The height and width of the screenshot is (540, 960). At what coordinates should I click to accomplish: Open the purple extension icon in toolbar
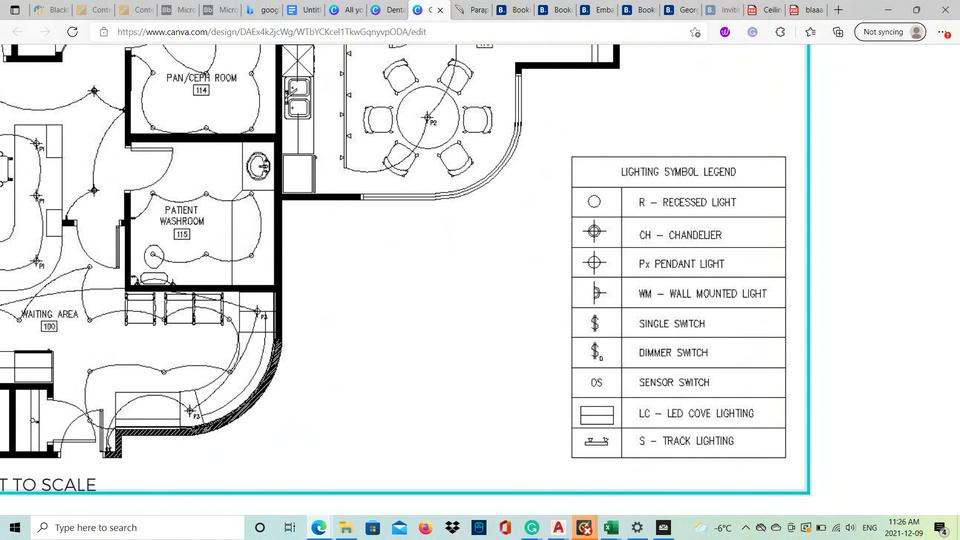pos(725,32)
